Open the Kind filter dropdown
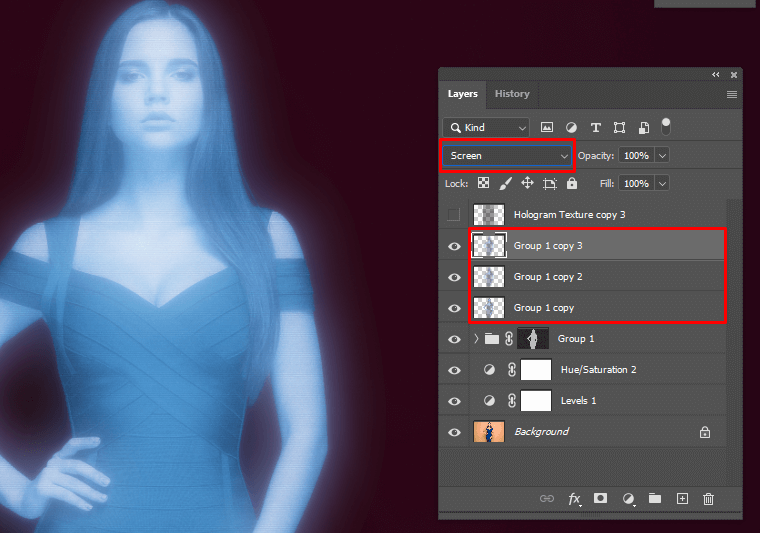Screen dimensions: 760x533 coord(486,127)
